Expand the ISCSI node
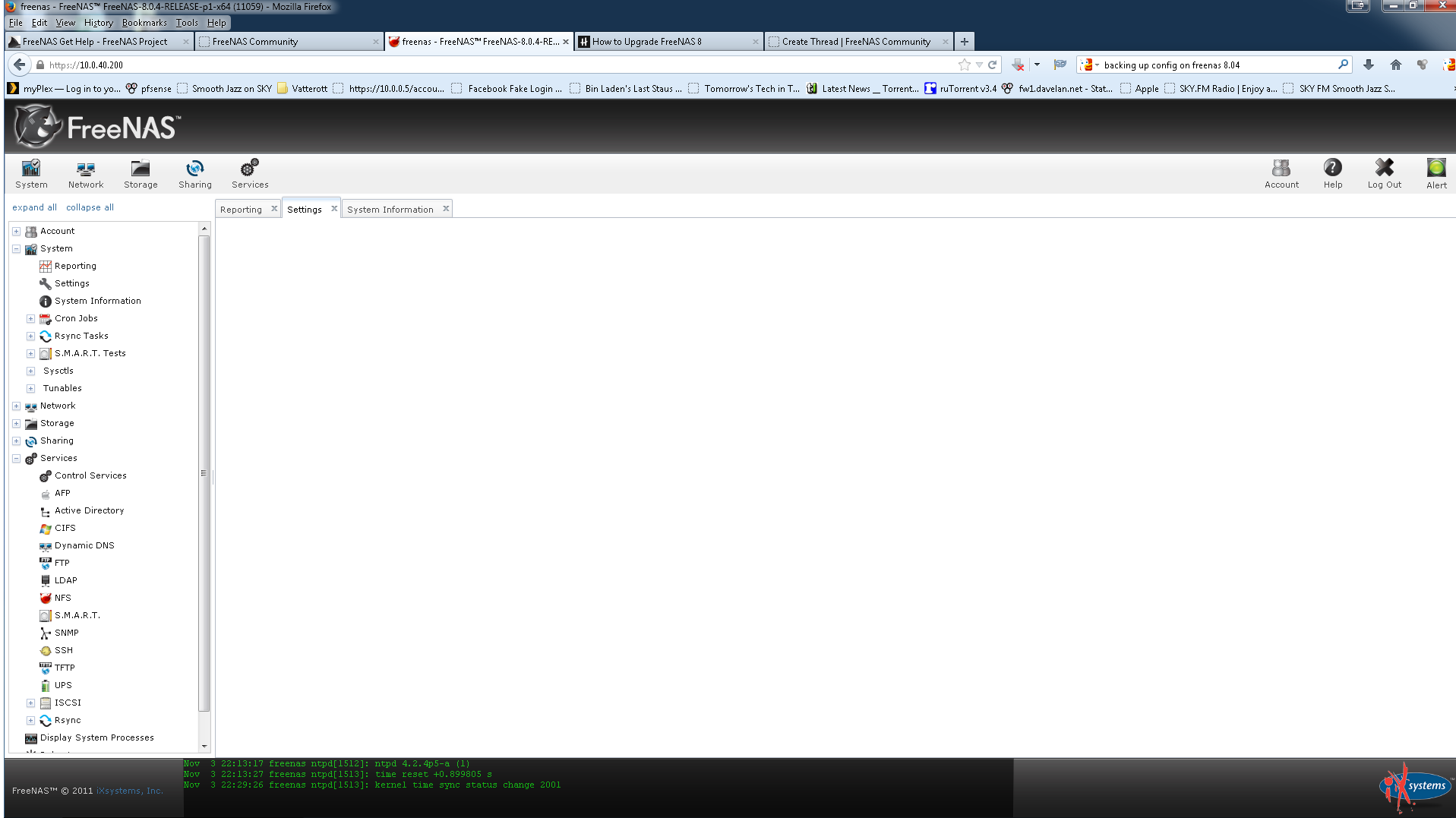 pos(30,703)
